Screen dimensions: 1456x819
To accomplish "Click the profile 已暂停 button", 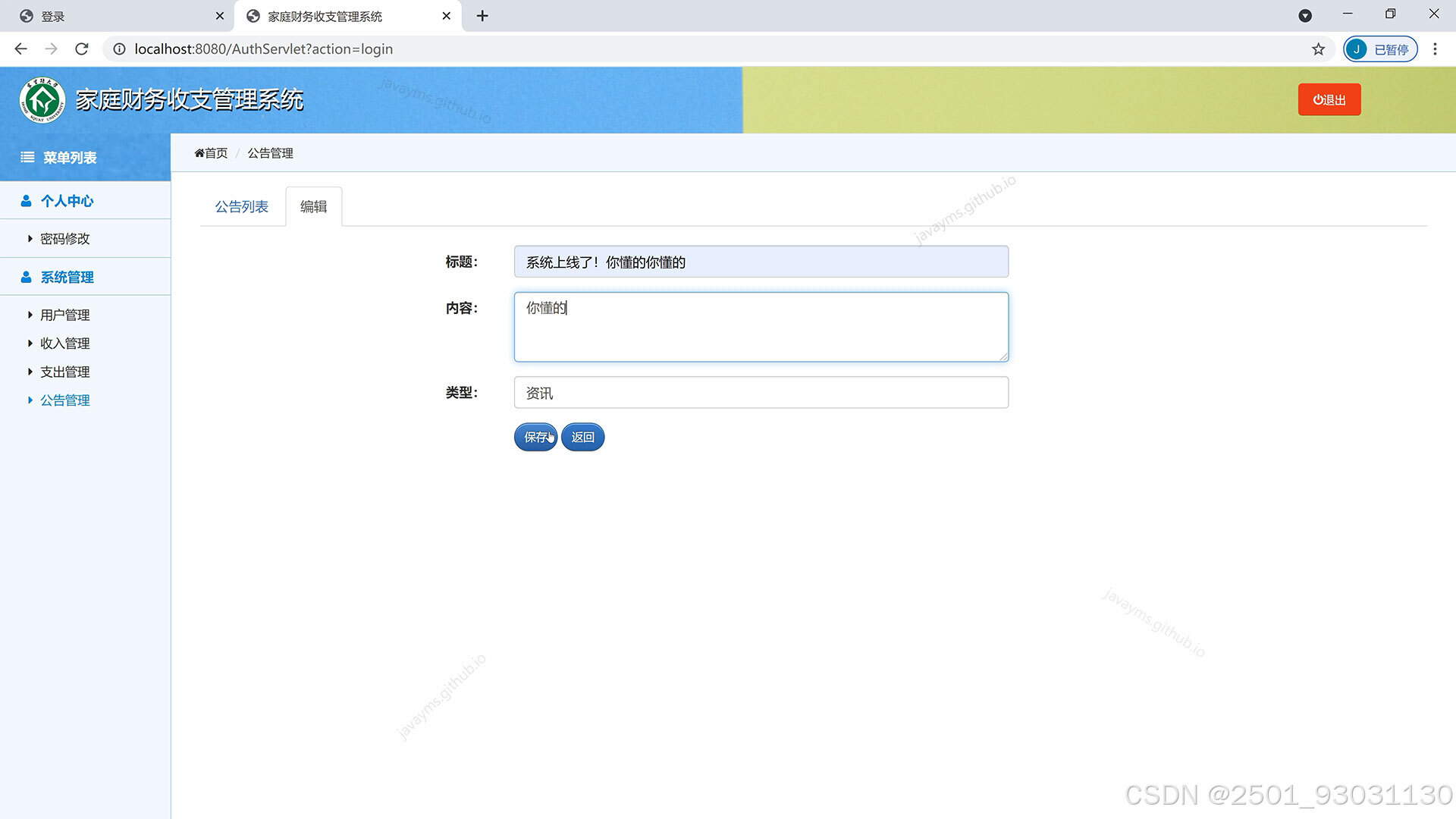I will tap(1380, 49).
